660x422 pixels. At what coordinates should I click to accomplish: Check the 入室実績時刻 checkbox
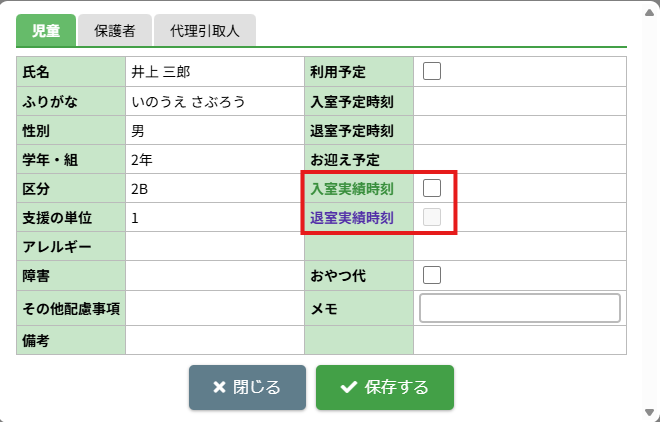(432, 188)
